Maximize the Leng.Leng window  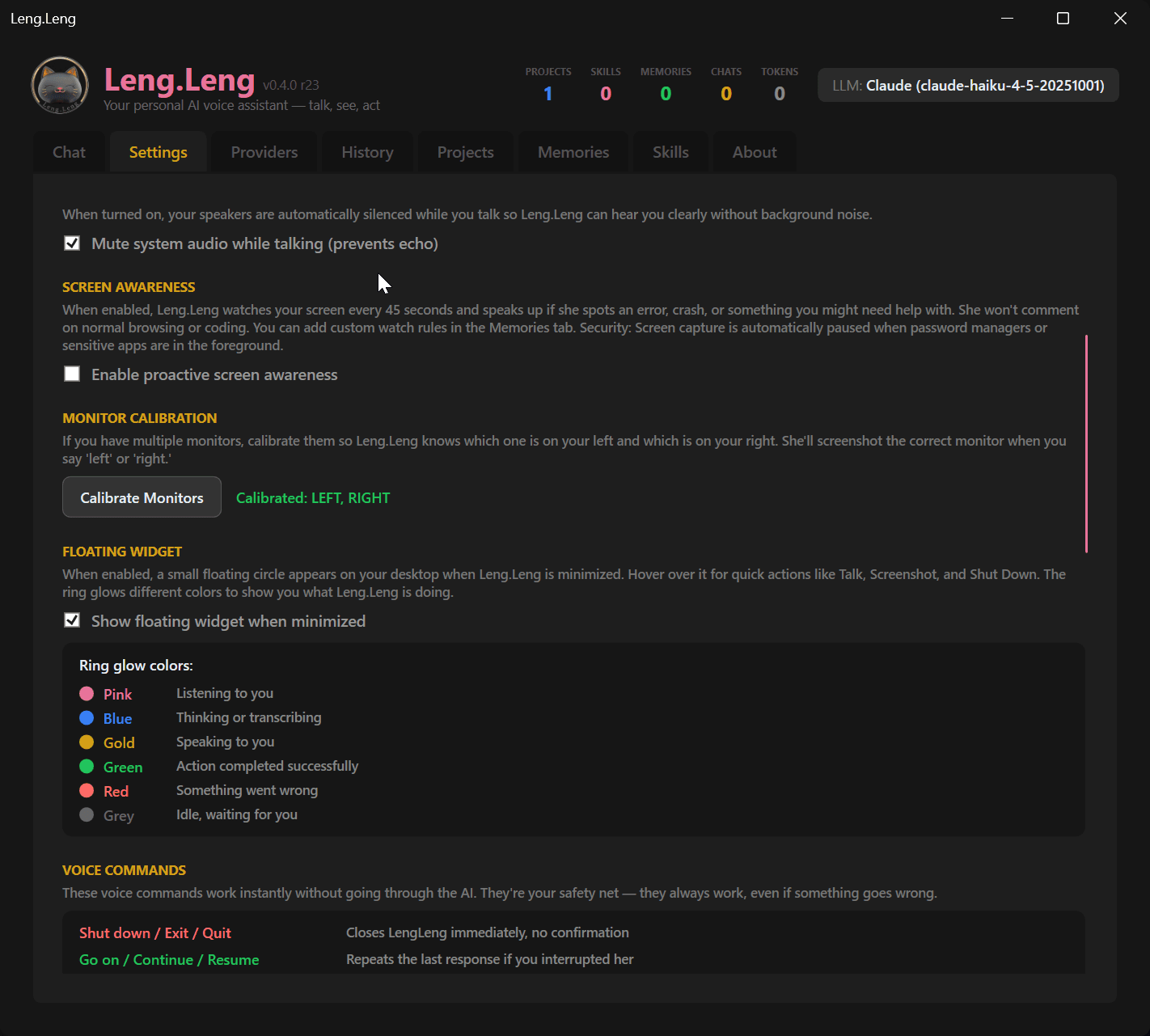(1063, 19)
